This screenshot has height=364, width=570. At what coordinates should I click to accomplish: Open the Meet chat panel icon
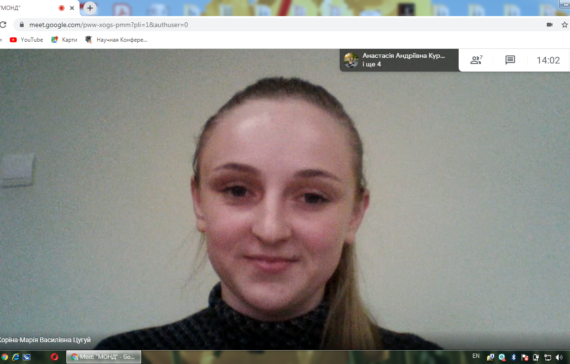[x=510, y=60]
